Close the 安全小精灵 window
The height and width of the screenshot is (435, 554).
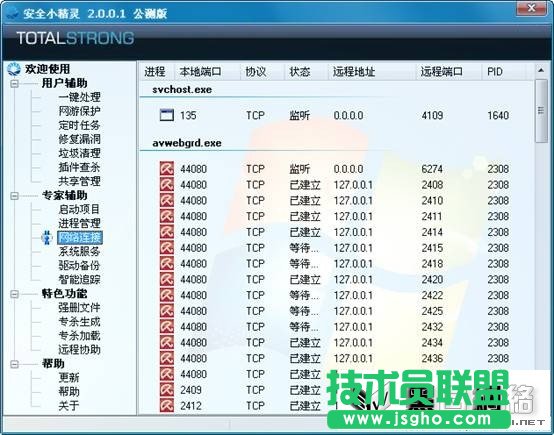(531, 8)
